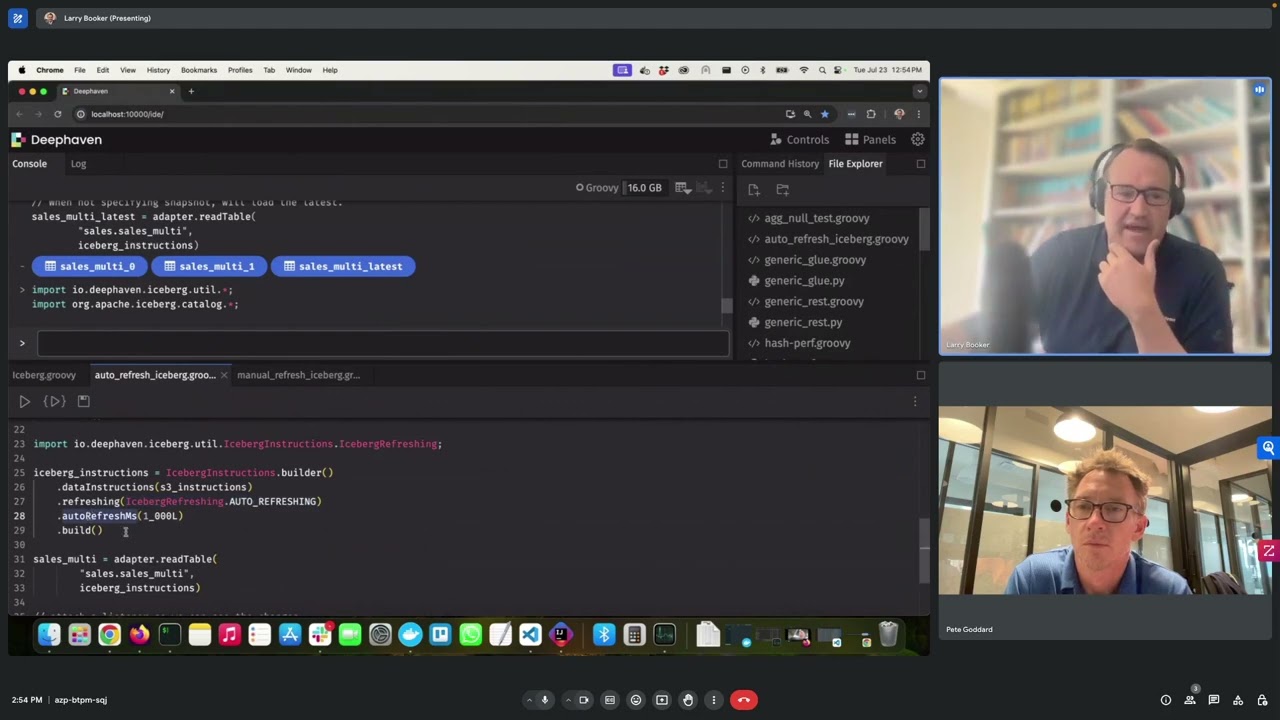Open editor panel overflow menu

coord(914,402)
